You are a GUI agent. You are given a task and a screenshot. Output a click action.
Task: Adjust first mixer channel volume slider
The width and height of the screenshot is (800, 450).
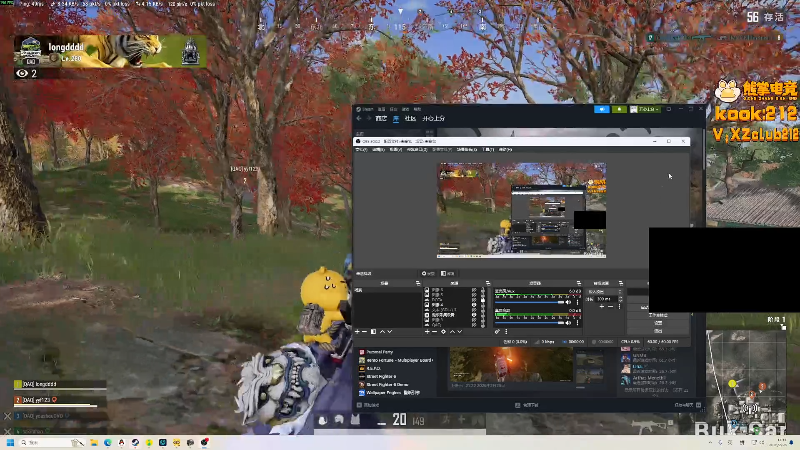[529, 303]
